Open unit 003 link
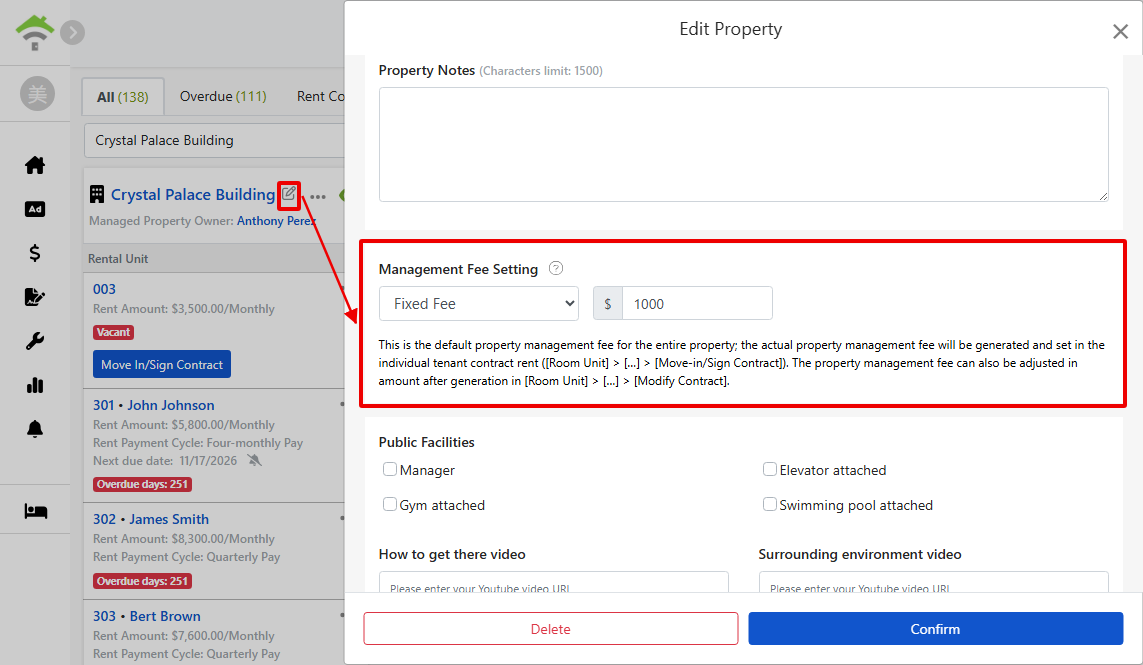The width and height of the screenshot is (1143, 665). pyautogui.click(x=104, y=289)
